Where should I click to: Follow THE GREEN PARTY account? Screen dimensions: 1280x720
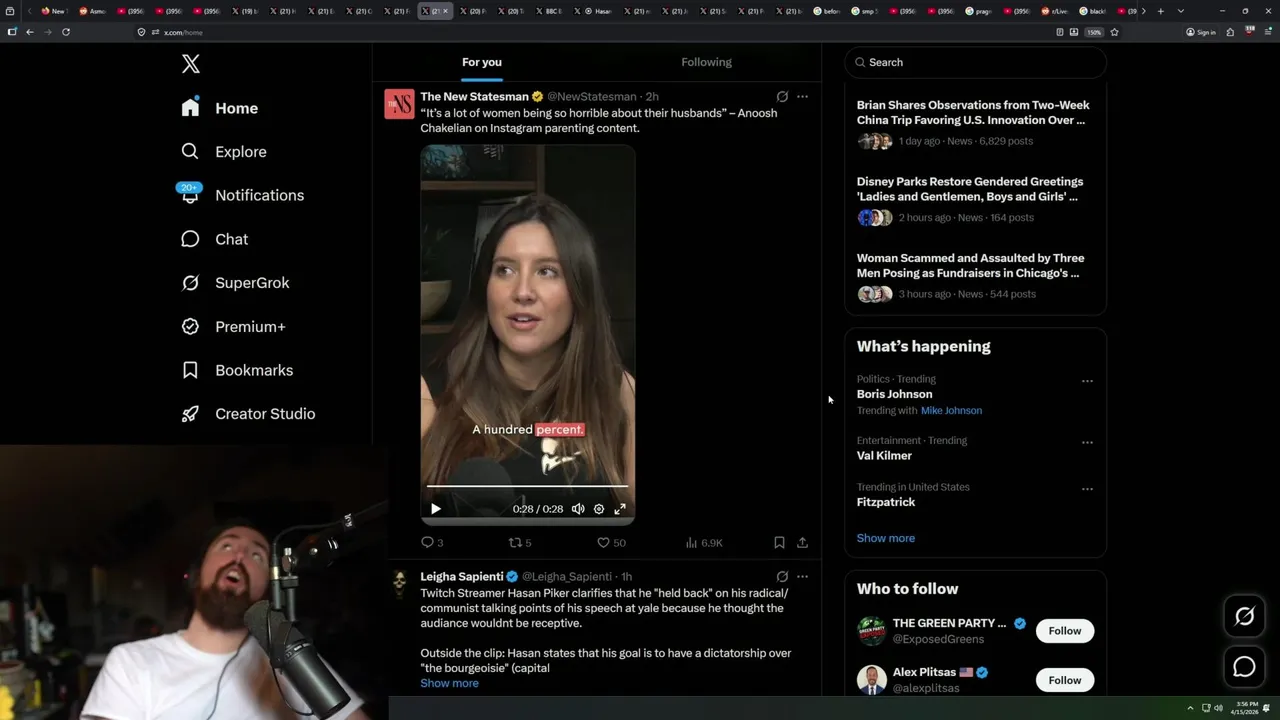click(x=1065, y=631)
